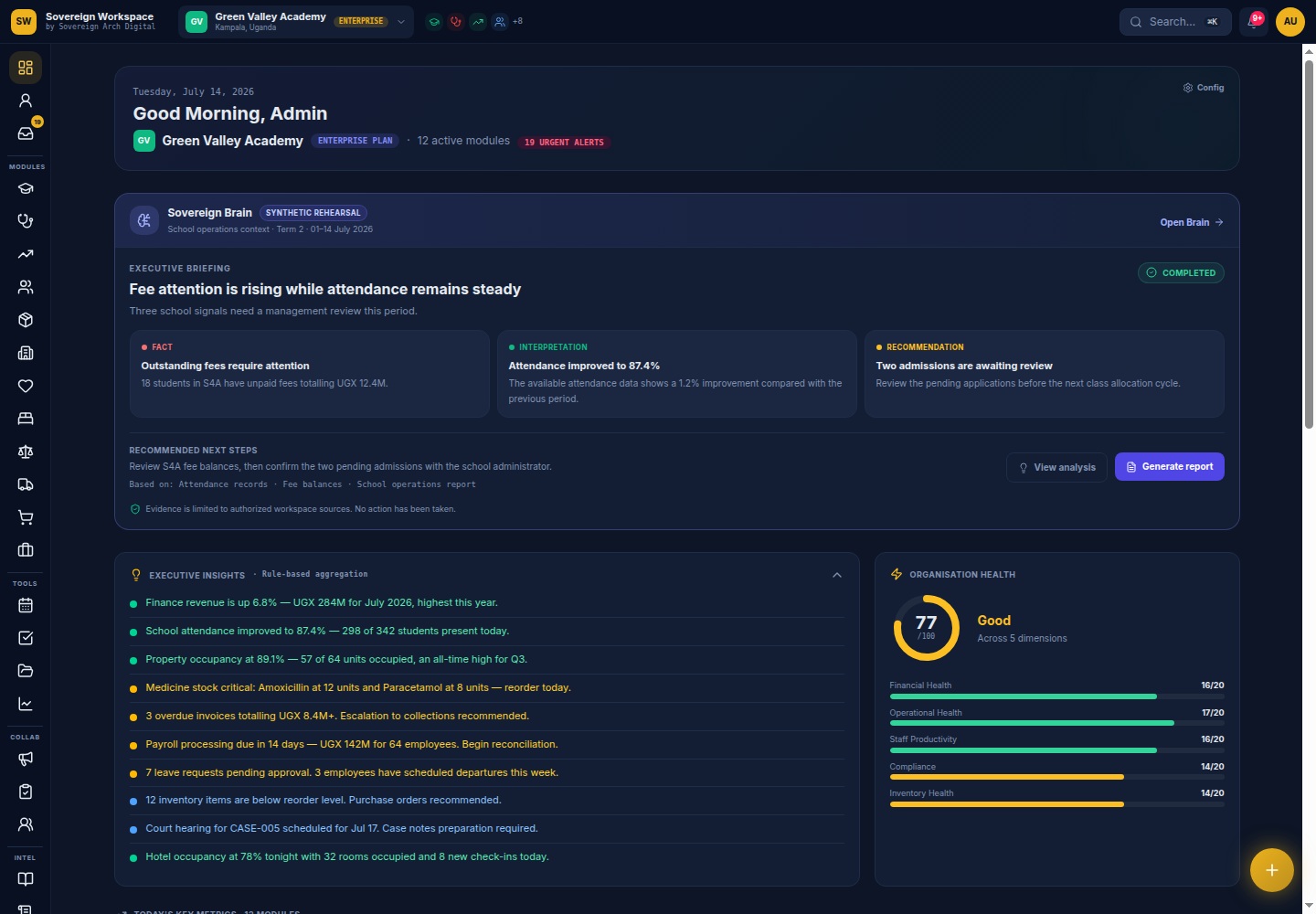This screenshot has height=914, width=1316.
Task: Click the green graduation cap shortcut in top bar
Action: pyautogui.click(x=434, y=22)
